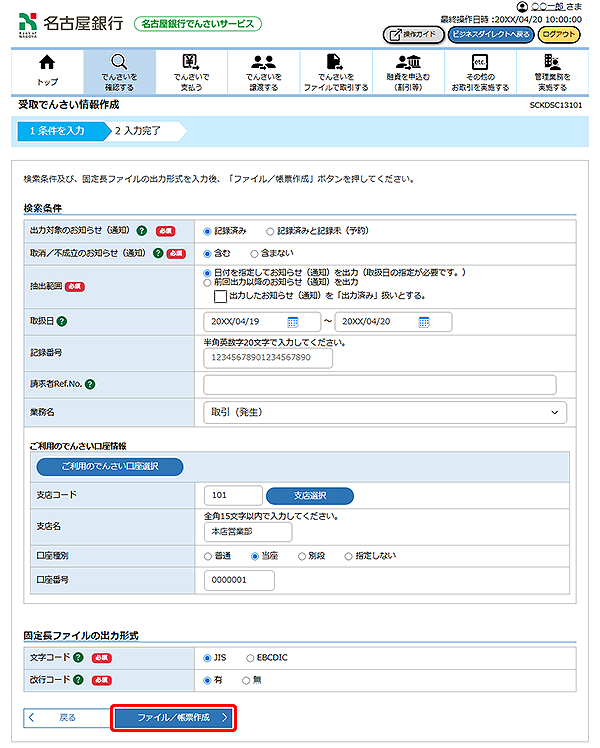Click the Top home icon
This screenshot has height=748, width=600.
coord(47,65)
